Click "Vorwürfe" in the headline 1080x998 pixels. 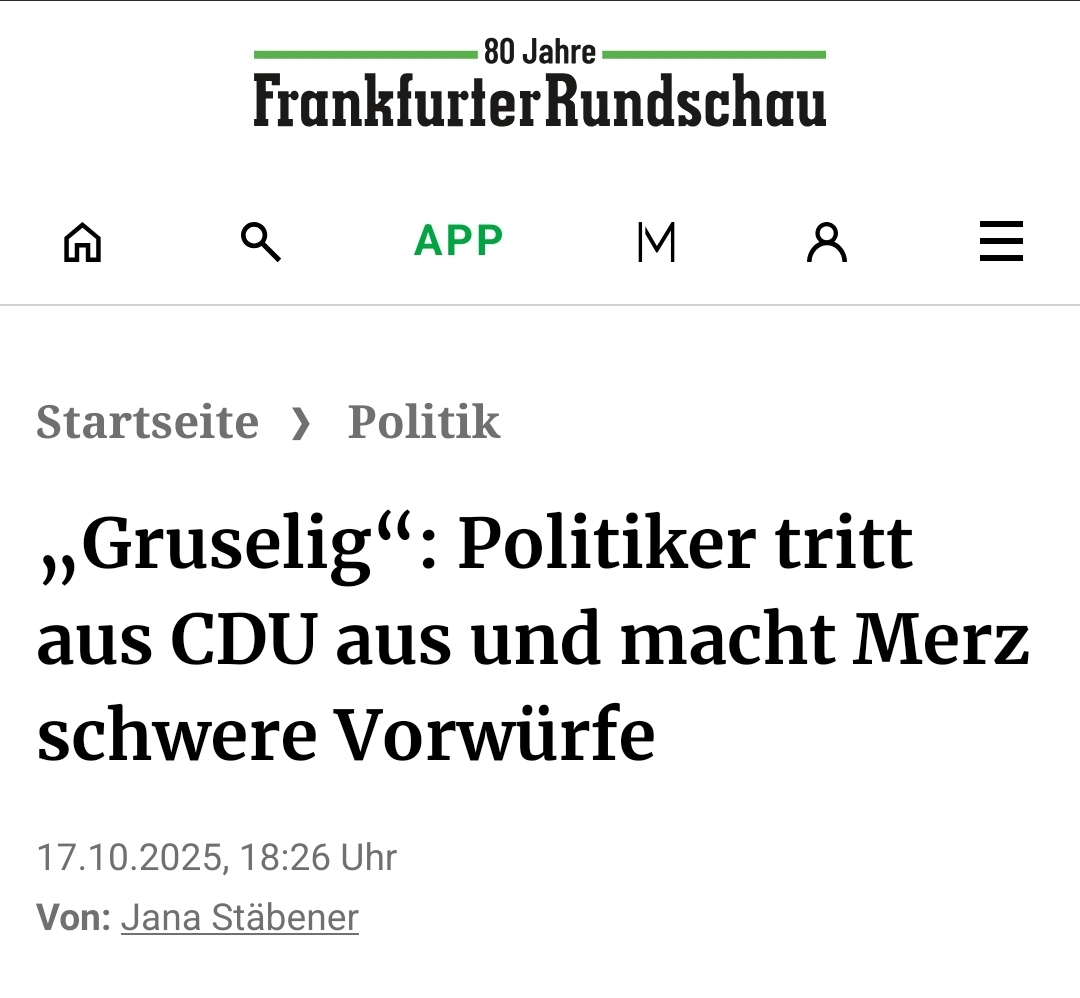click(x=495, y=734)
